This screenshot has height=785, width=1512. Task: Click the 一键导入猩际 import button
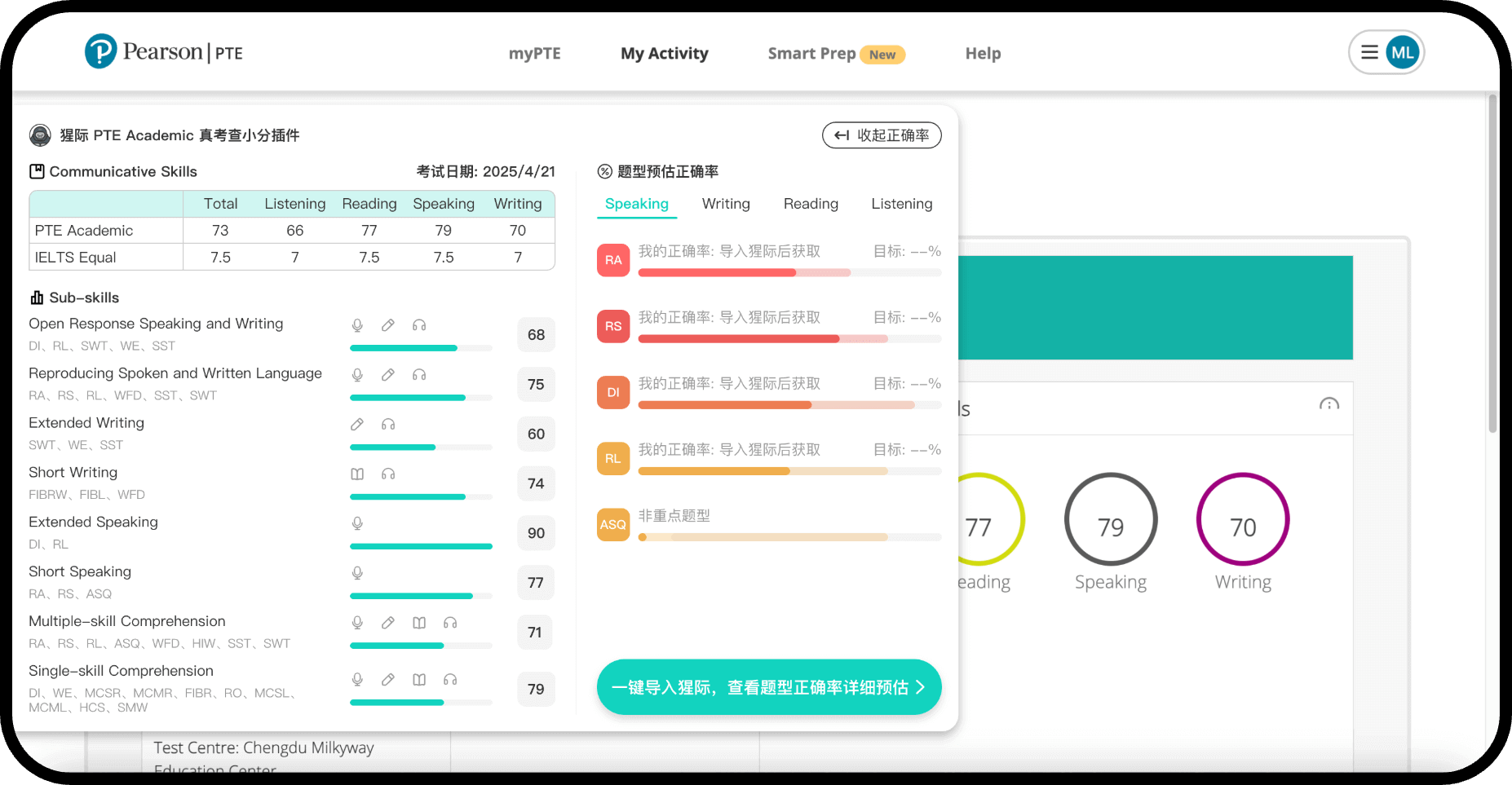click(769, 687)
